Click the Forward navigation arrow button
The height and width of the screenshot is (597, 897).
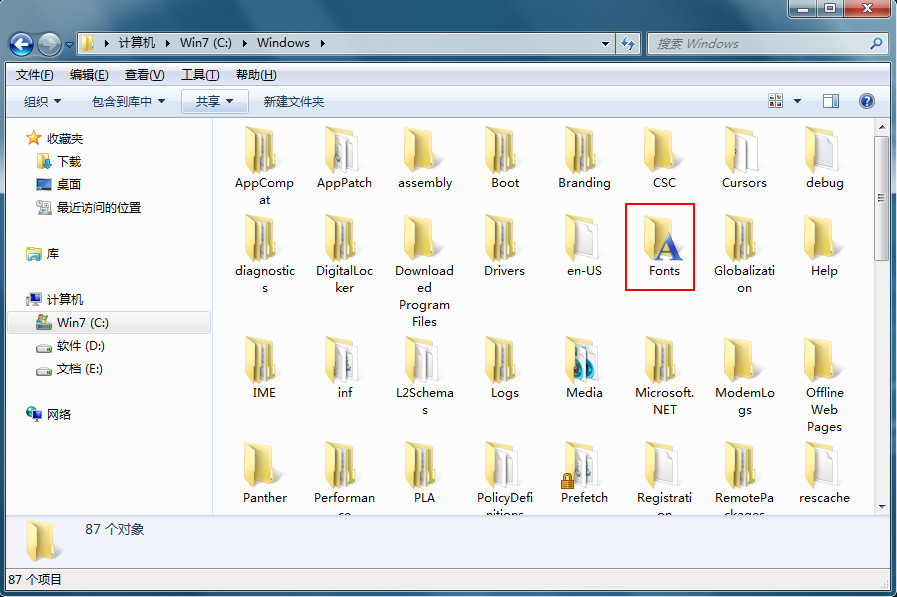click(50, 44)
